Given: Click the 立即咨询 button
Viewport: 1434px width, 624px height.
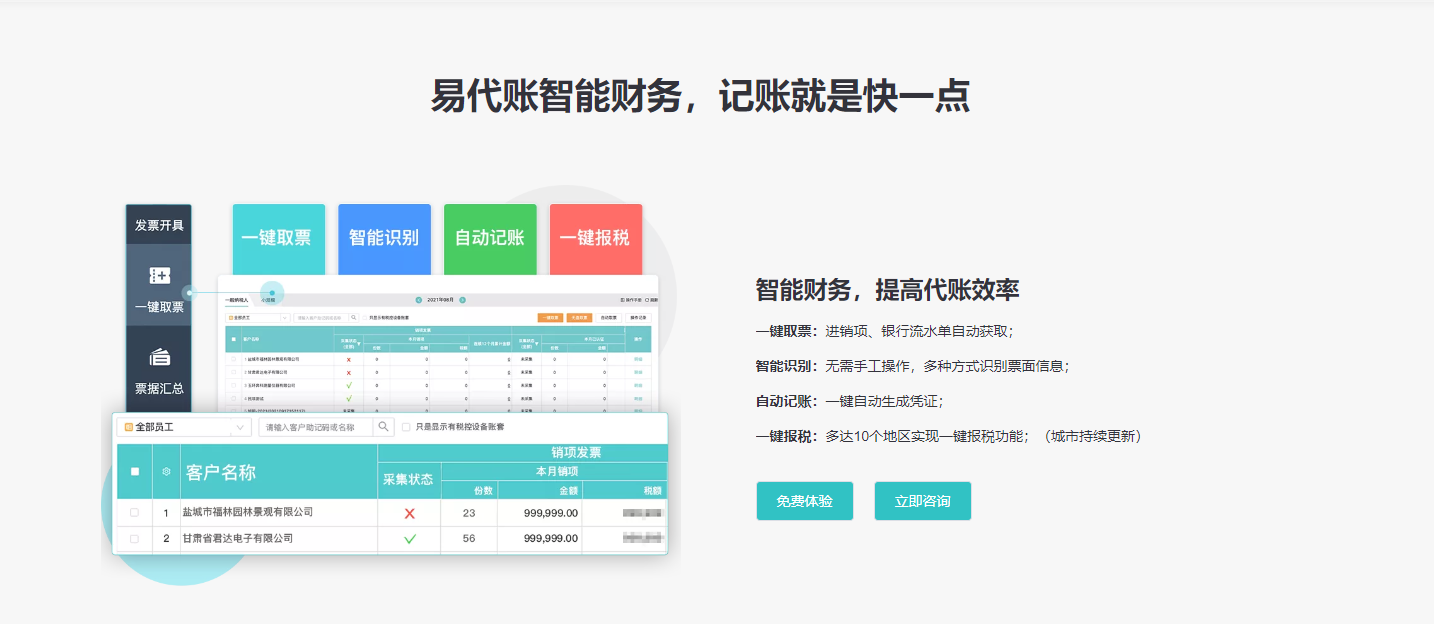Looking at the screenshot, I should tap(922, 501).
